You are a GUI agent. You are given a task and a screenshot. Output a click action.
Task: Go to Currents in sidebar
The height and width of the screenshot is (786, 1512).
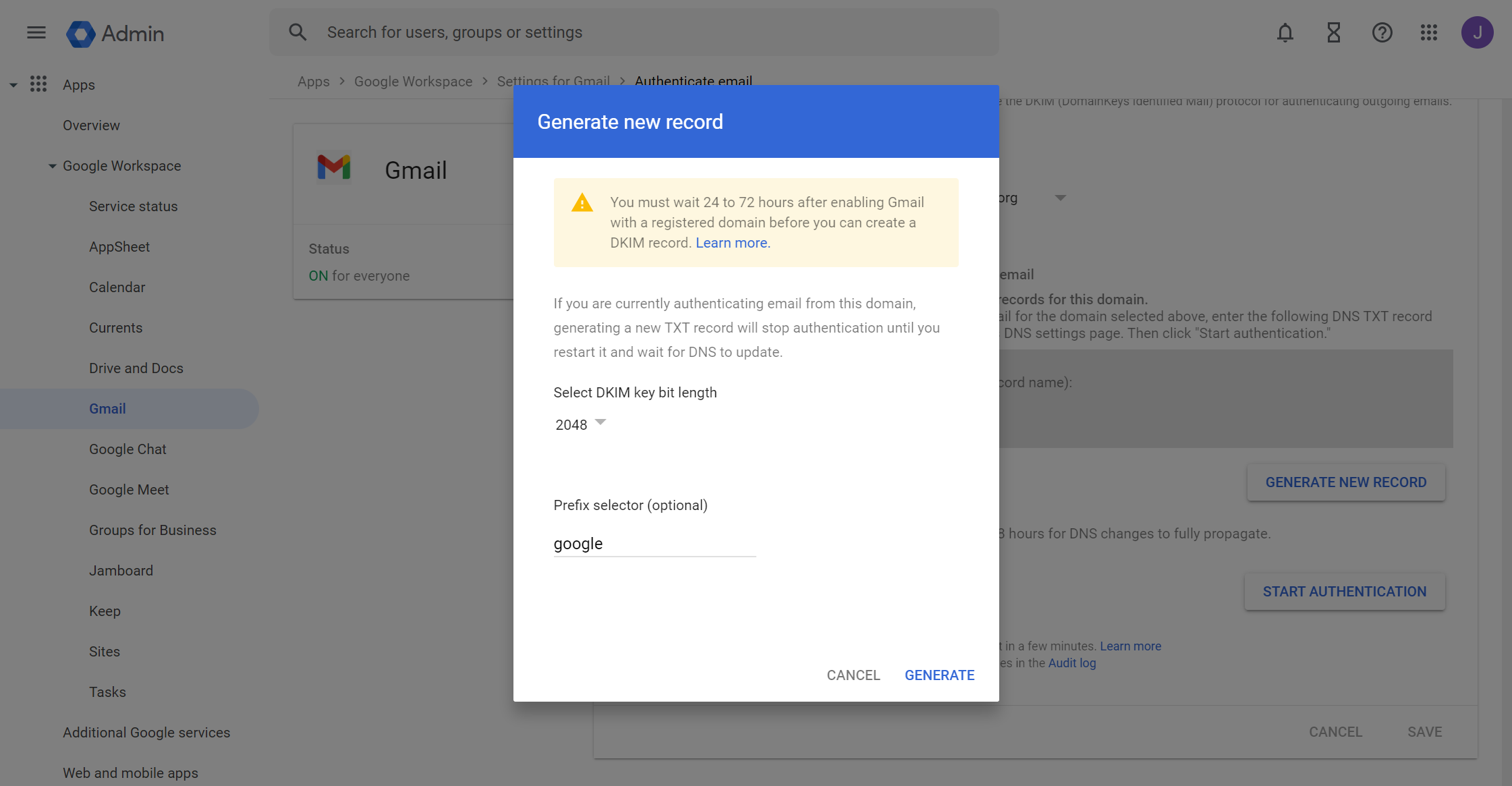116,328
